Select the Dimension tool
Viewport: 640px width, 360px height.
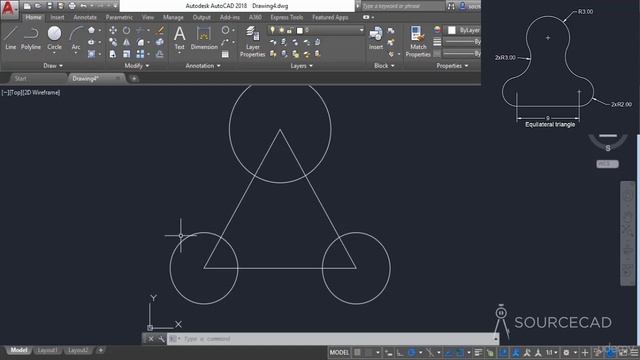coord(204,38)
